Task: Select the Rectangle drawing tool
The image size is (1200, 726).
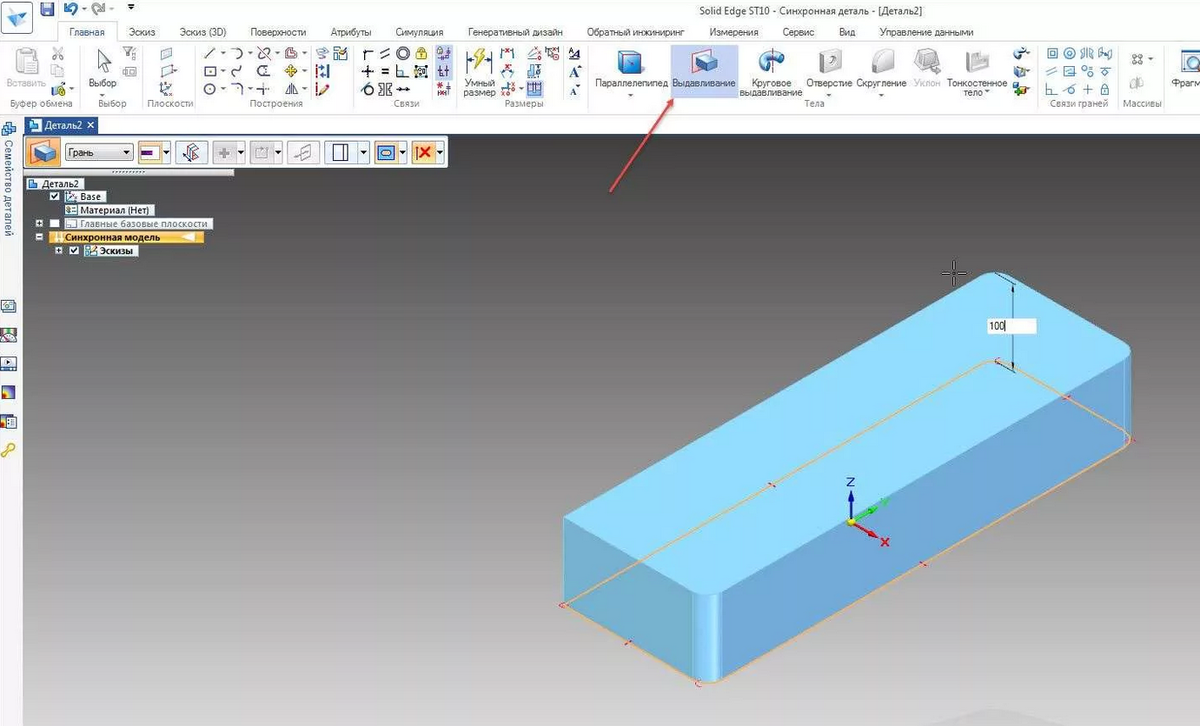Action: point(209,71)
